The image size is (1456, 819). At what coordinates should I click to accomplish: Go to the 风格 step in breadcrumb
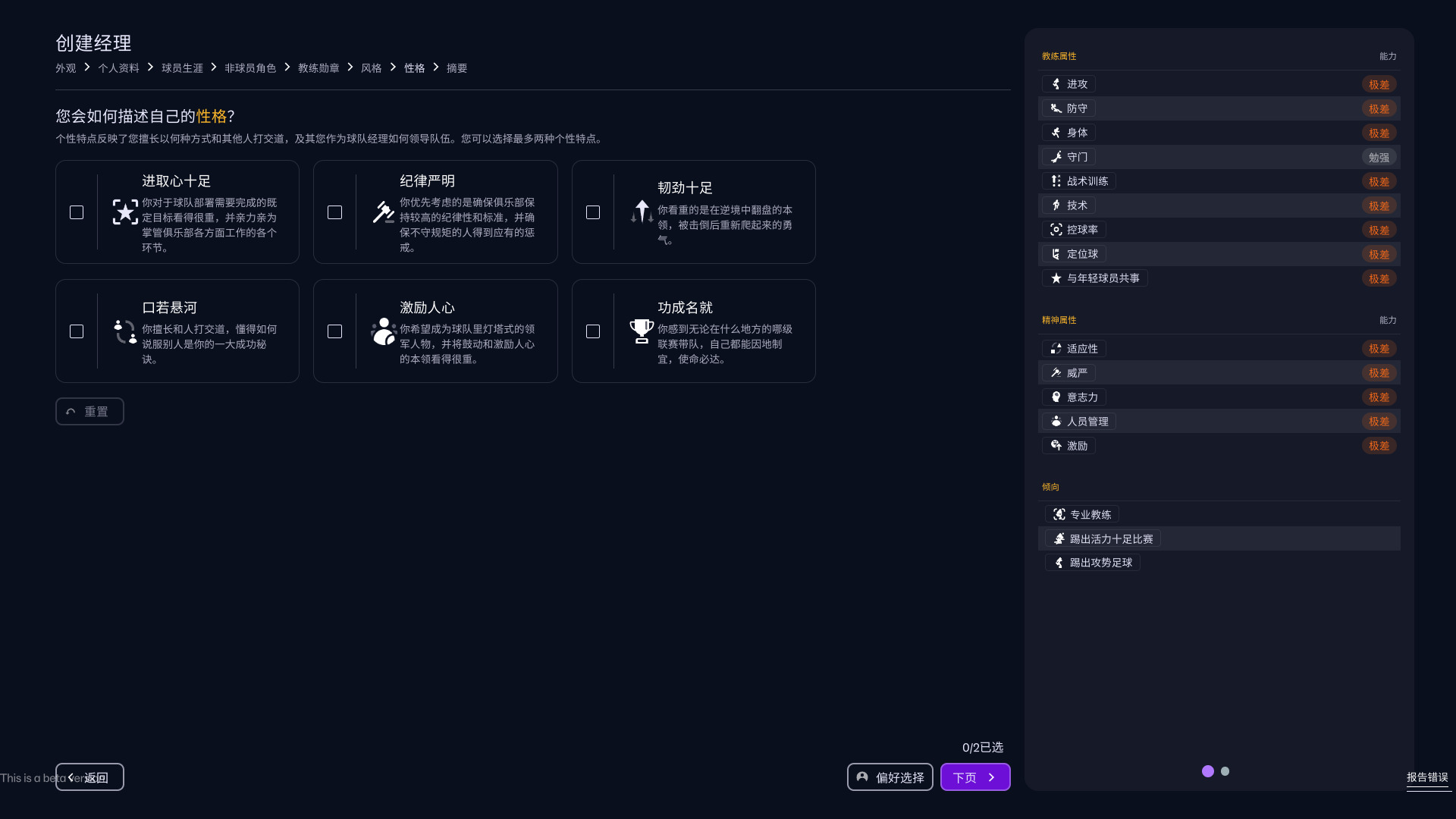[x=371, y=68]
